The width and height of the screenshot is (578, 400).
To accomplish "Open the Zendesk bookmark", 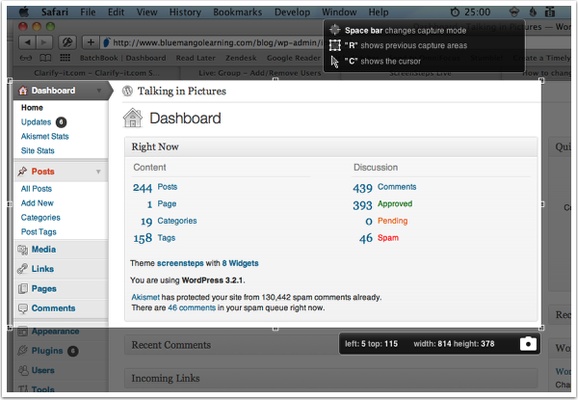I will [241, 58].
